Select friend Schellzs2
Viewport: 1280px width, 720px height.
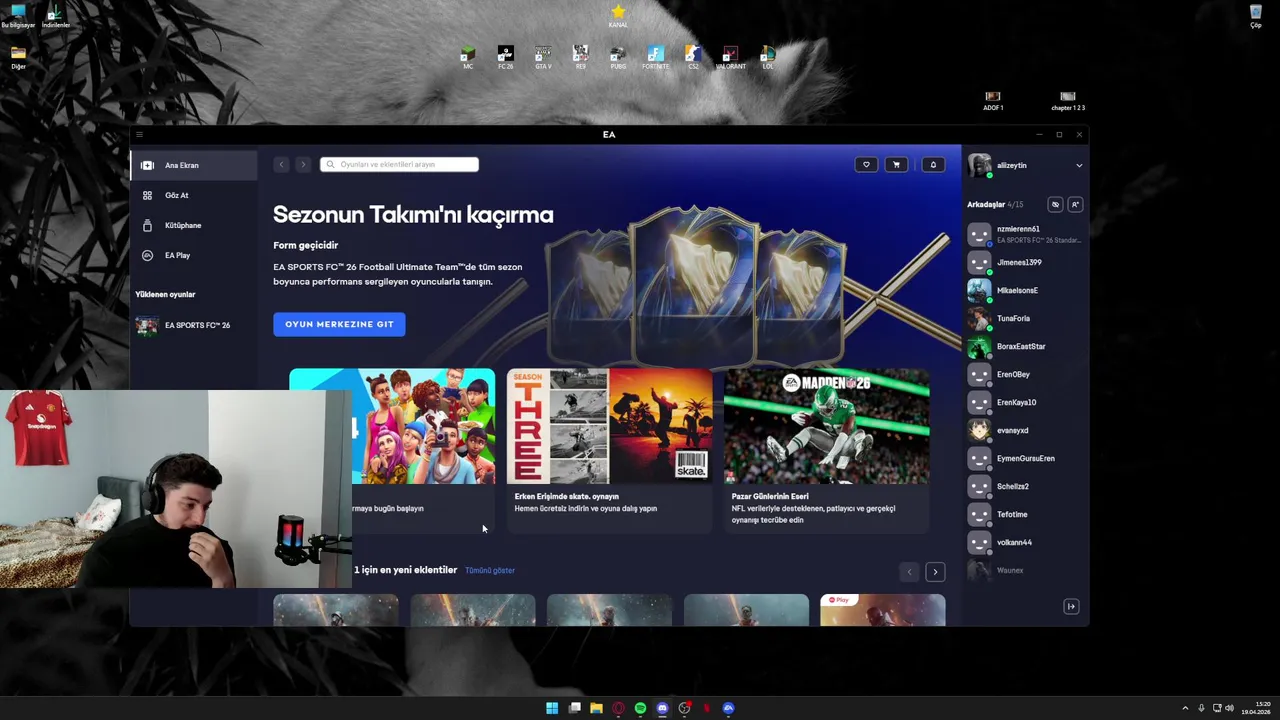tap(1024, 486)
